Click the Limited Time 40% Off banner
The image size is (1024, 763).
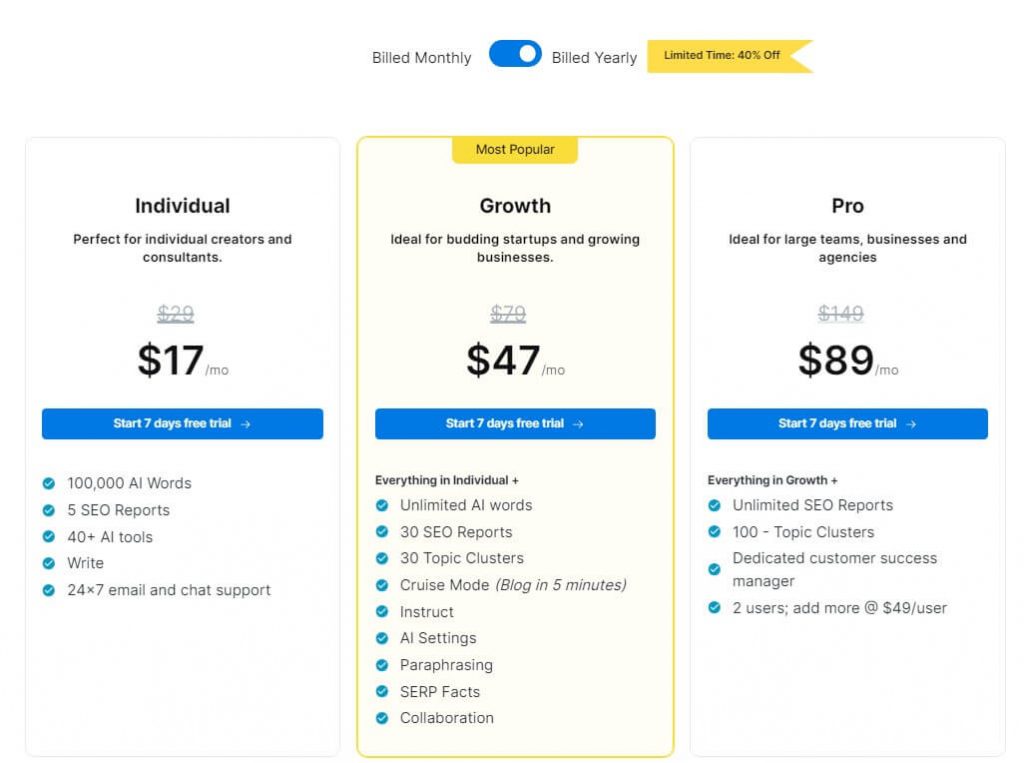coord(729,56)
